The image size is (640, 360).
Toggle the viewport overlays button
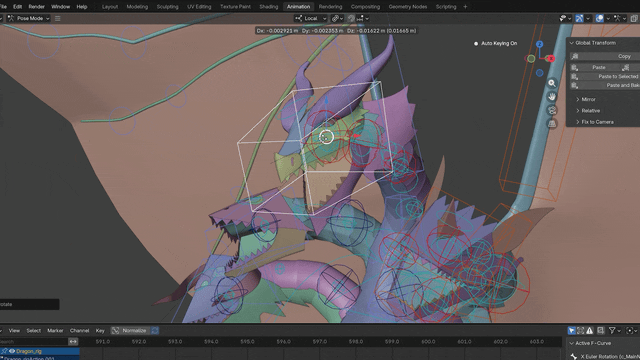[599, 18]
